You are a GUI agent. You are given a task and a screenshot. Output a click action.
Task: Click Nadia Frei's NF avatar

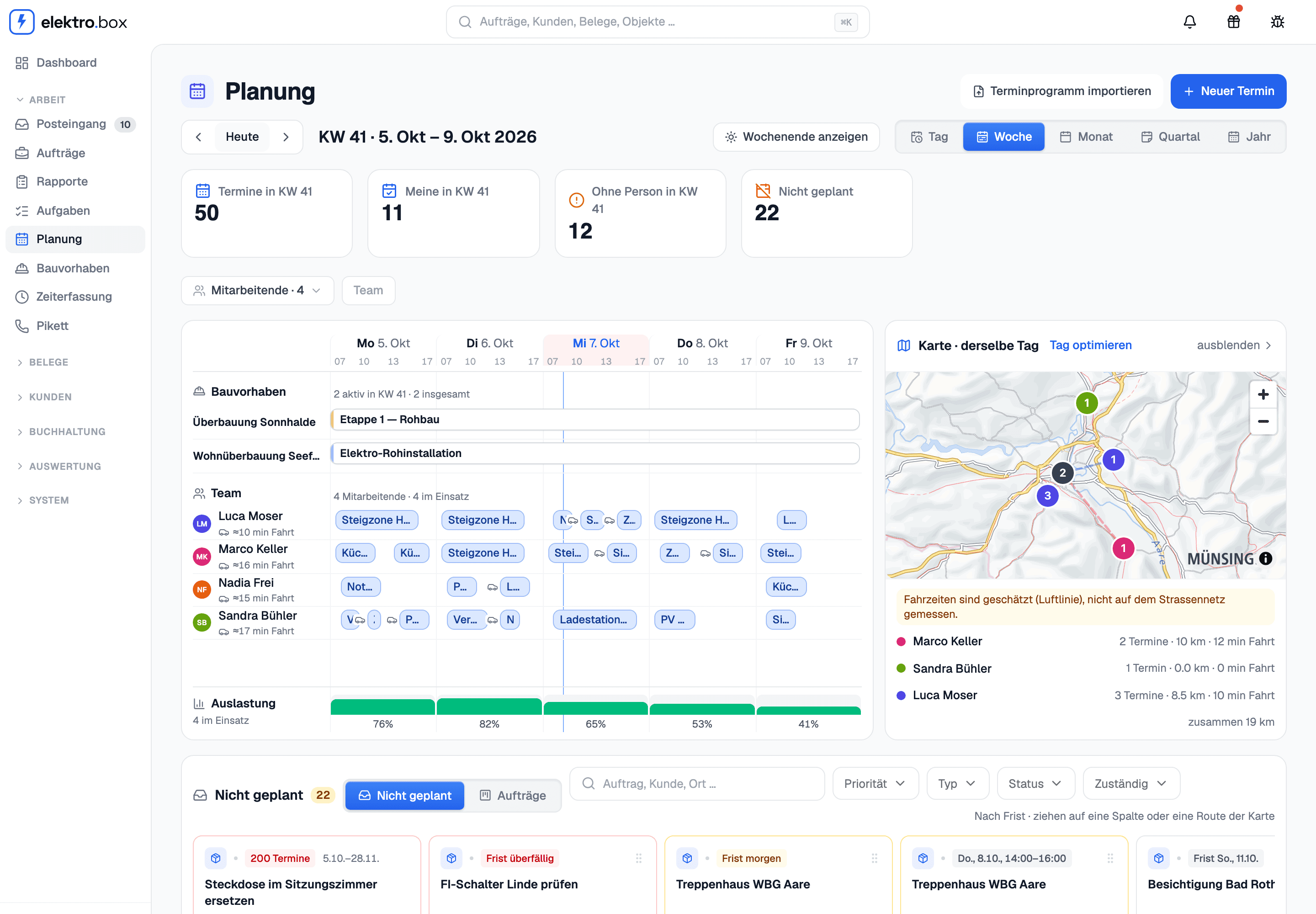point(202,589)
